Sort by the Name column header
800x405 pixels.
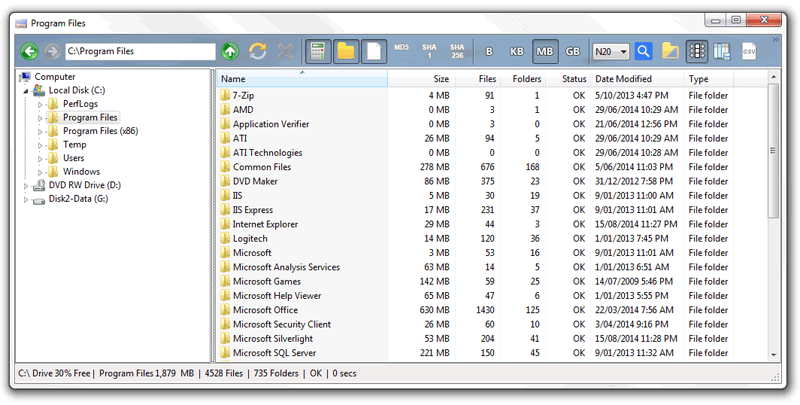click(302, 79)
